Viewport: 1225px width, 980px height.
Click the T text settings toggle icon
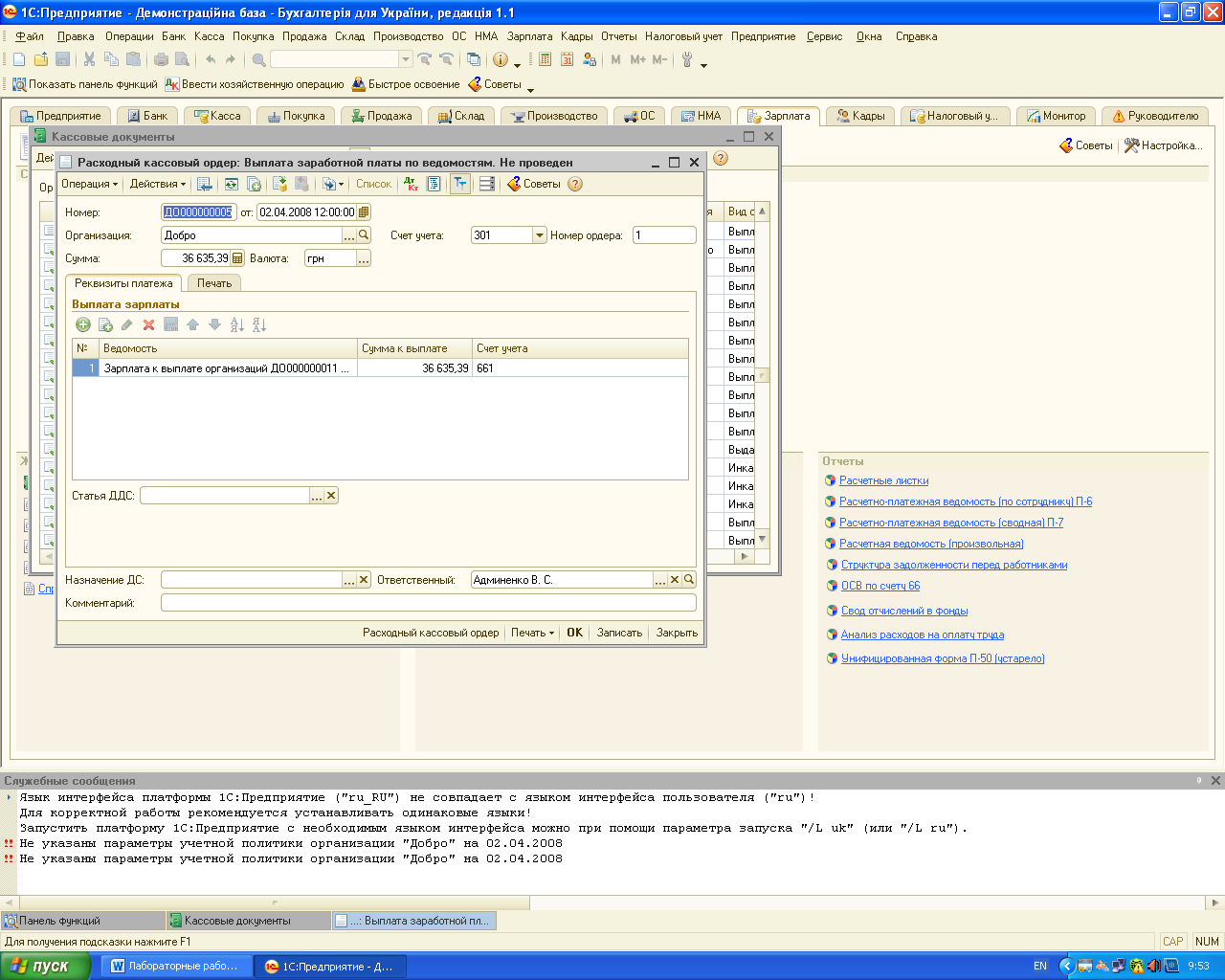pos(460,184)
